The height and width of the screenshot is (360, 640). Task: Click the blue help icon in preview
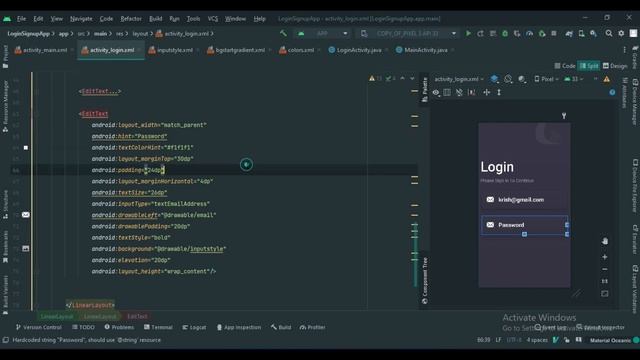coord(612,93)
